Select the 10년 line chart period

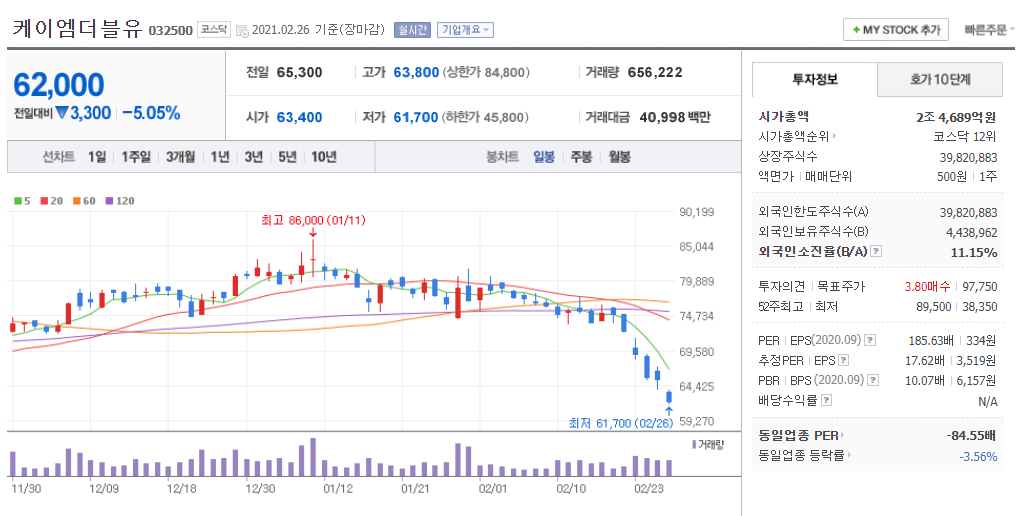pos(324,157)
